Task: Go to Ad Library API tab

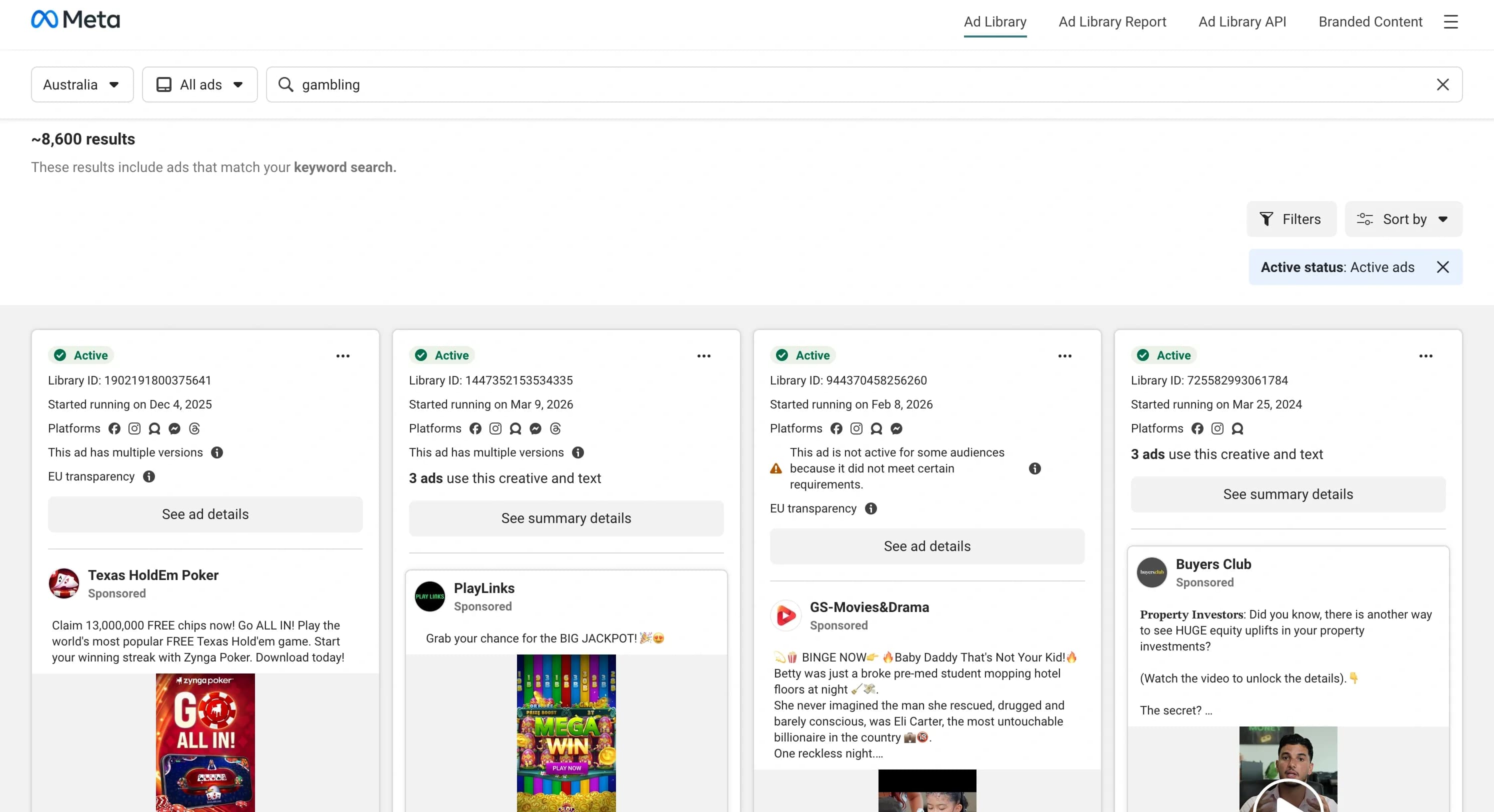Action: point(1241,22)
